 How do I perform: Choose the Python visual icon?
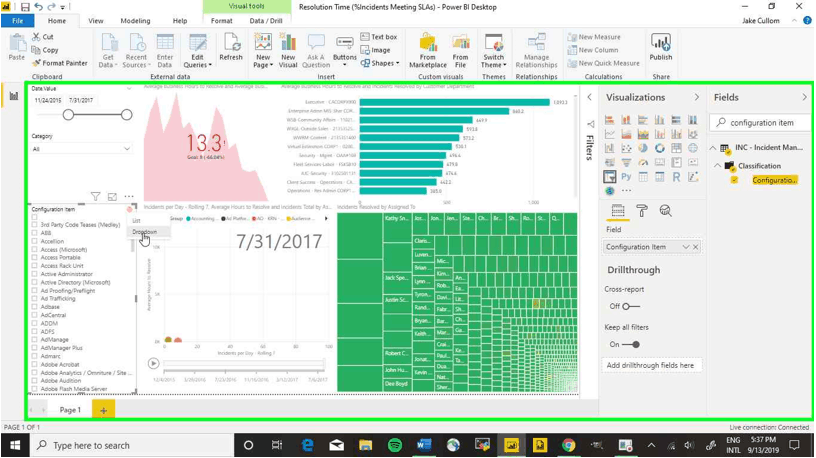(x=626, y=177)
